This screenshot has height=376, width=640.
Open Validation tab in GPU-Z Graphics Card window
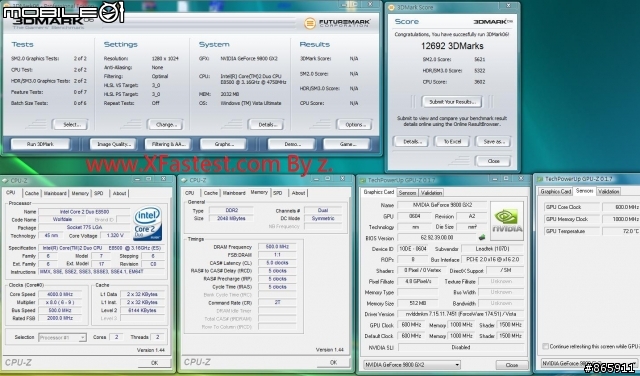coord(431,193)
